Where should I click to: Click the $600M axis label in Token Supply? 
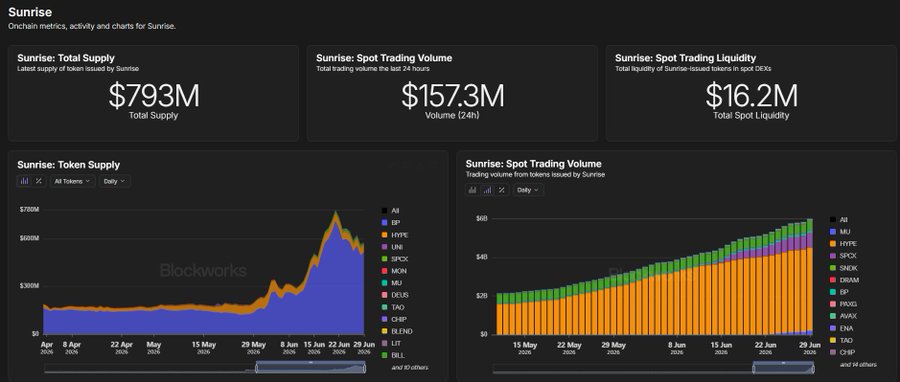point(29,238)
